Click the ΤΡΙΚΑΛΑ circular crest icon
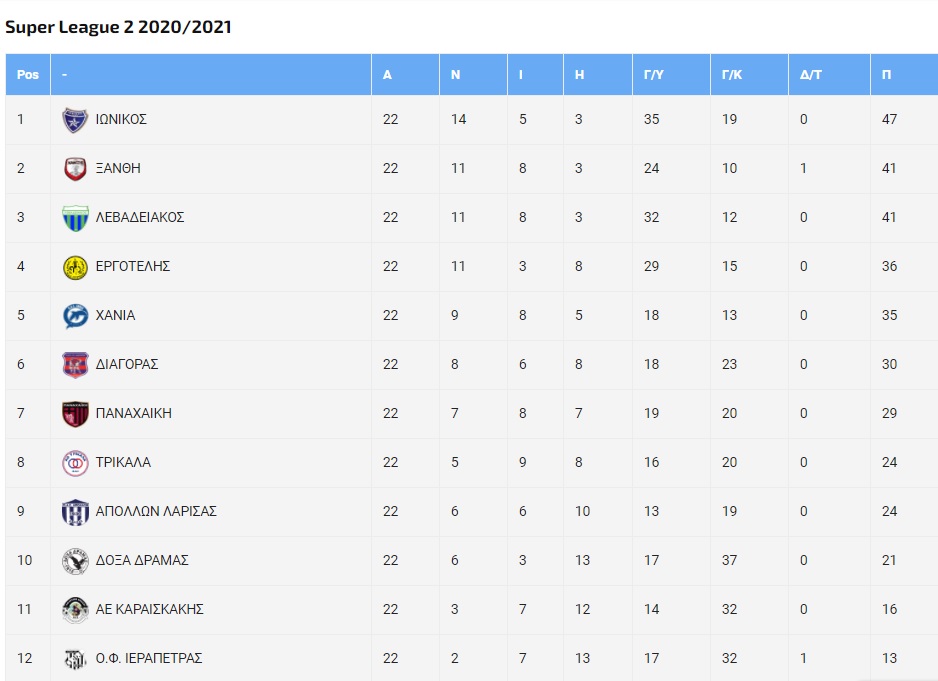The height and width of the screenshot is (681, 938). (x=75, y=463)
